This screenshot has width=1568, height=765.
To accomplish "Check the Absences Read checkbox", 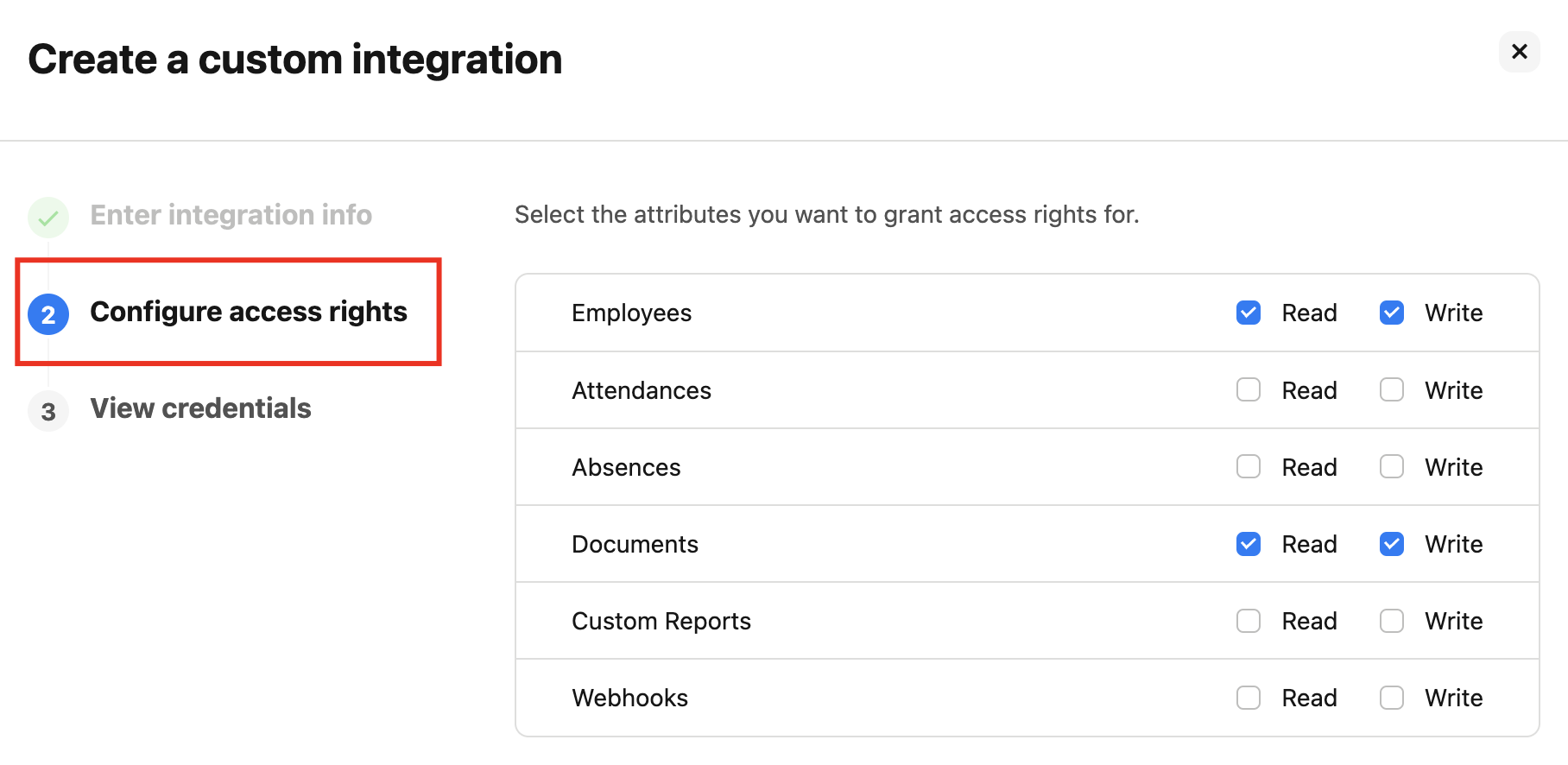I will (x=1248, y=466).
